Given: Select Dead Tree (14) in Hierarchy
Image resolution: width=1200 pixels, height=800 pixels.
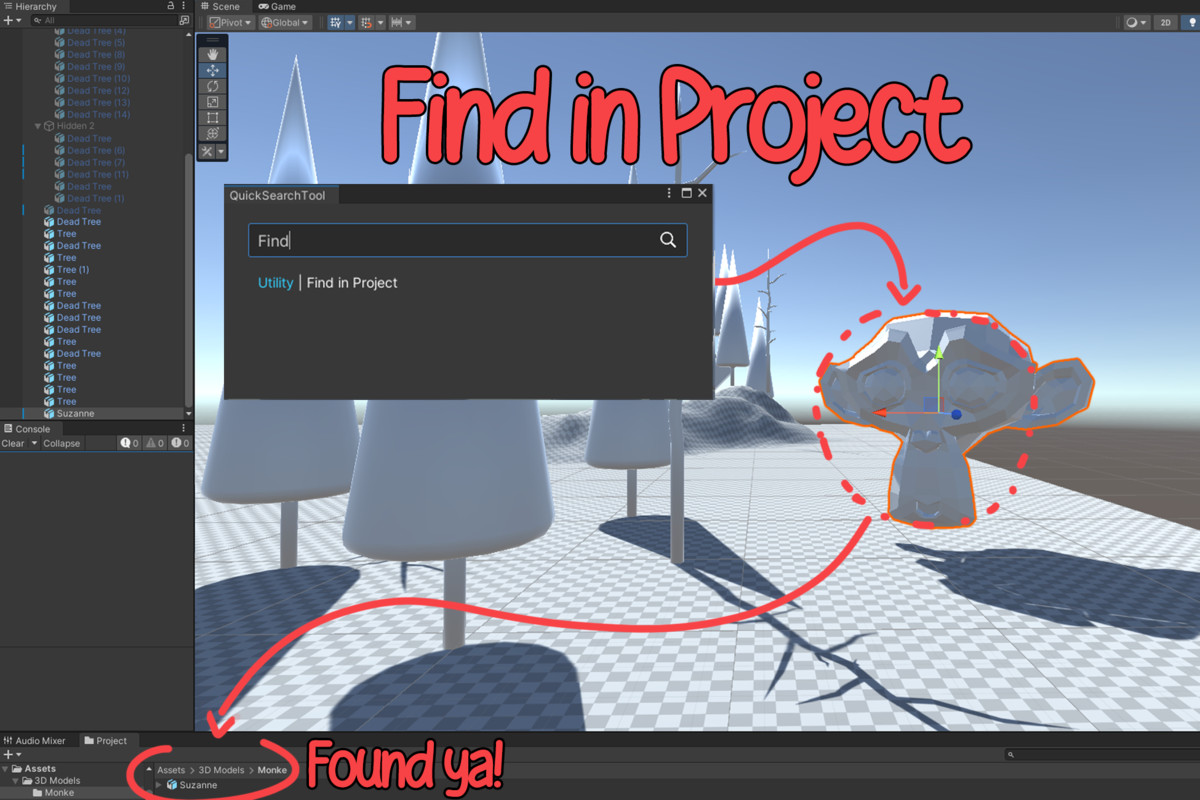Looking at the screenshot, I should [x=98, y=114].
